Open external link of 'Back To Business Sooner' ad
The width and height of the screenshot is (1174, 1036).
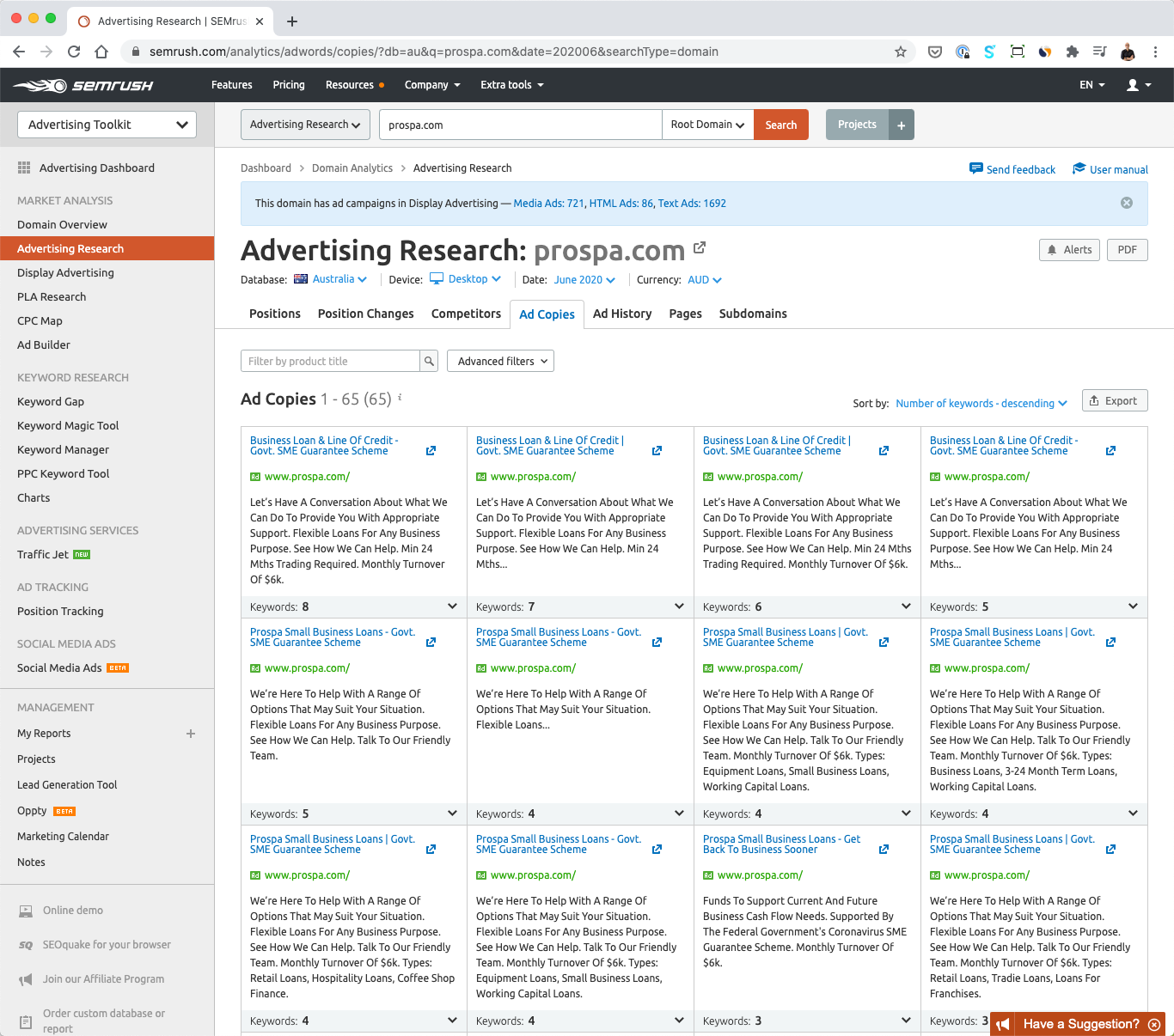[884, 849]
